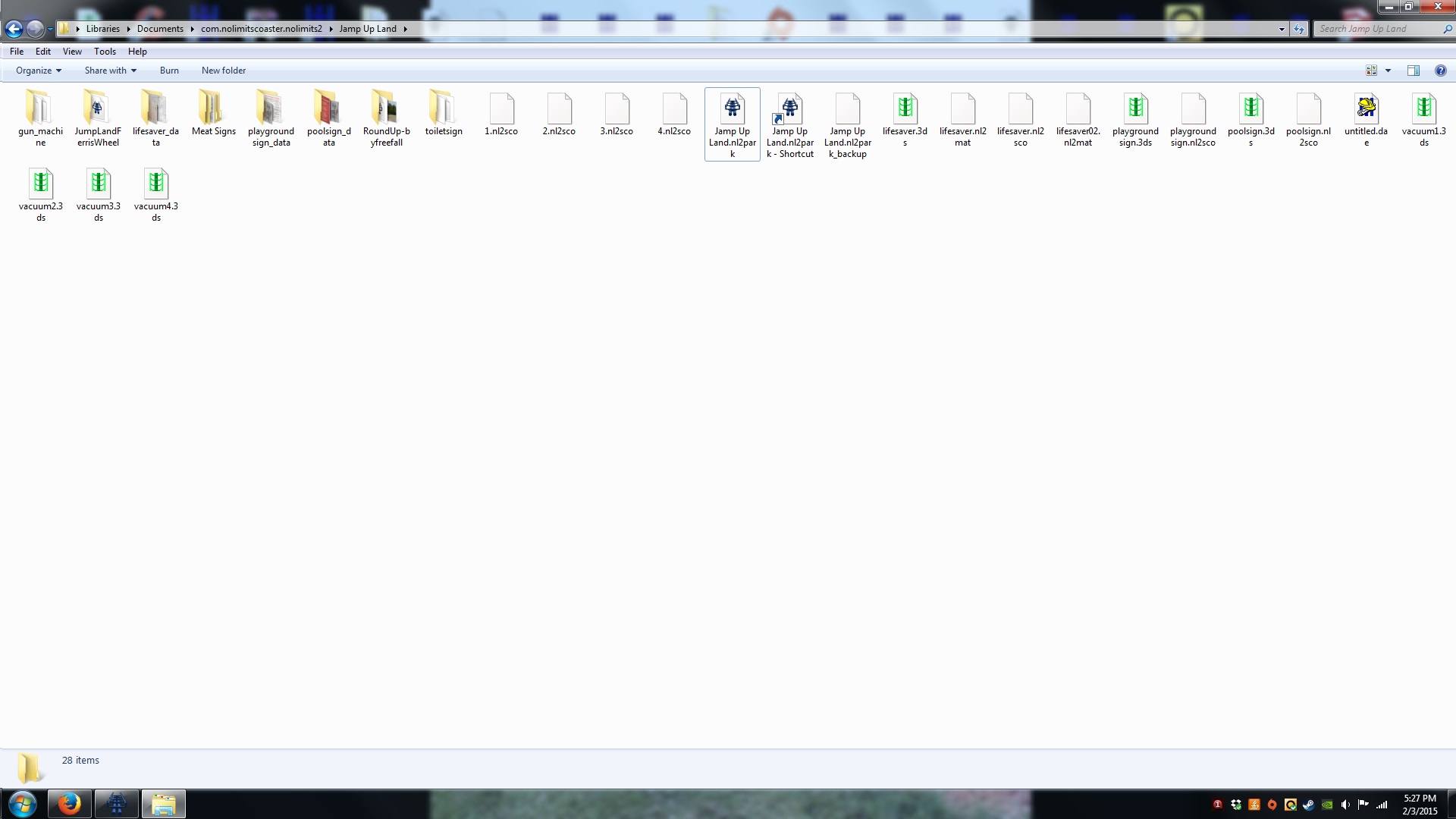The image size is (1456, 819).
Task: Open the Share with dropdown
Action: [x=111, y=71]
